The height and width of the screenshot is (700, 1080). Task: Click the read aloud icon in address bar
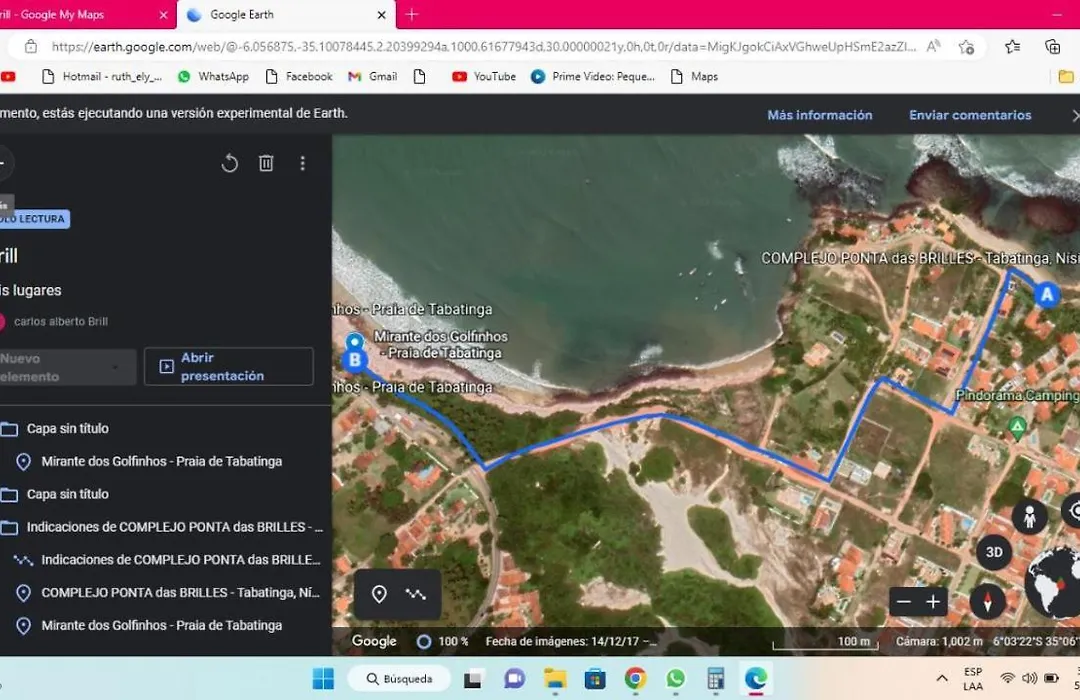pos(933,47)
